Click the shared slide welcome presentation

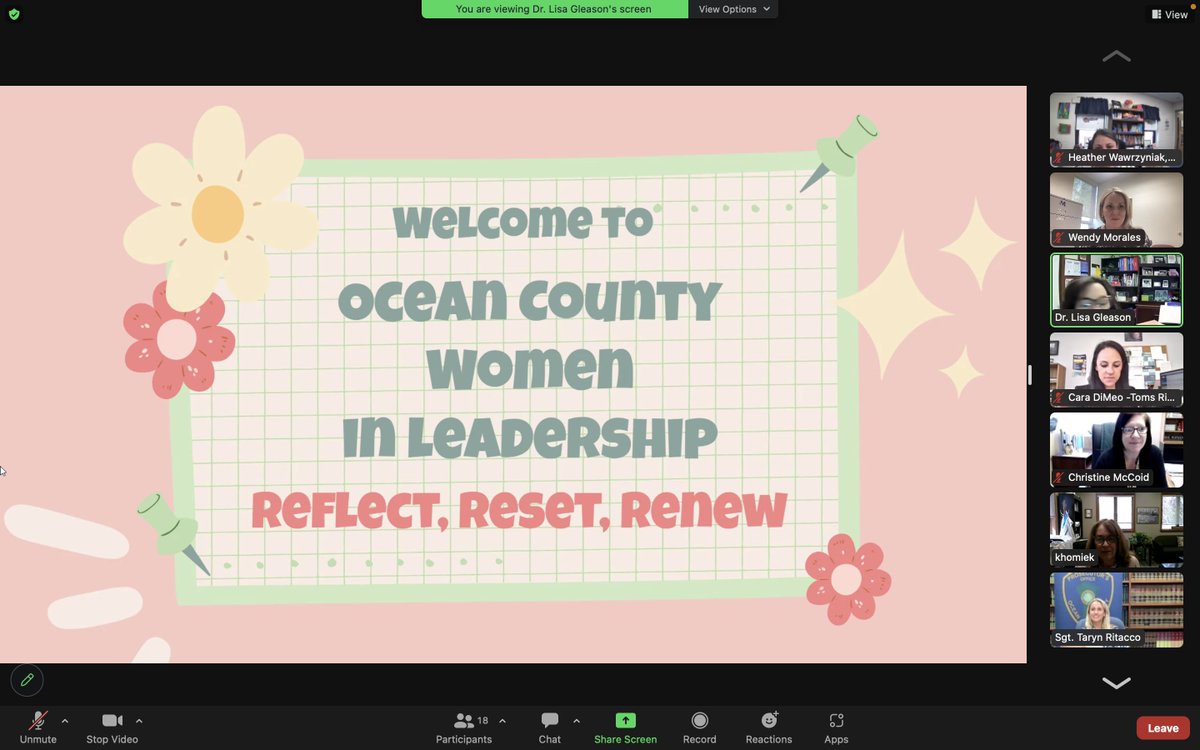pyautogui.click(x=513, y=374)
